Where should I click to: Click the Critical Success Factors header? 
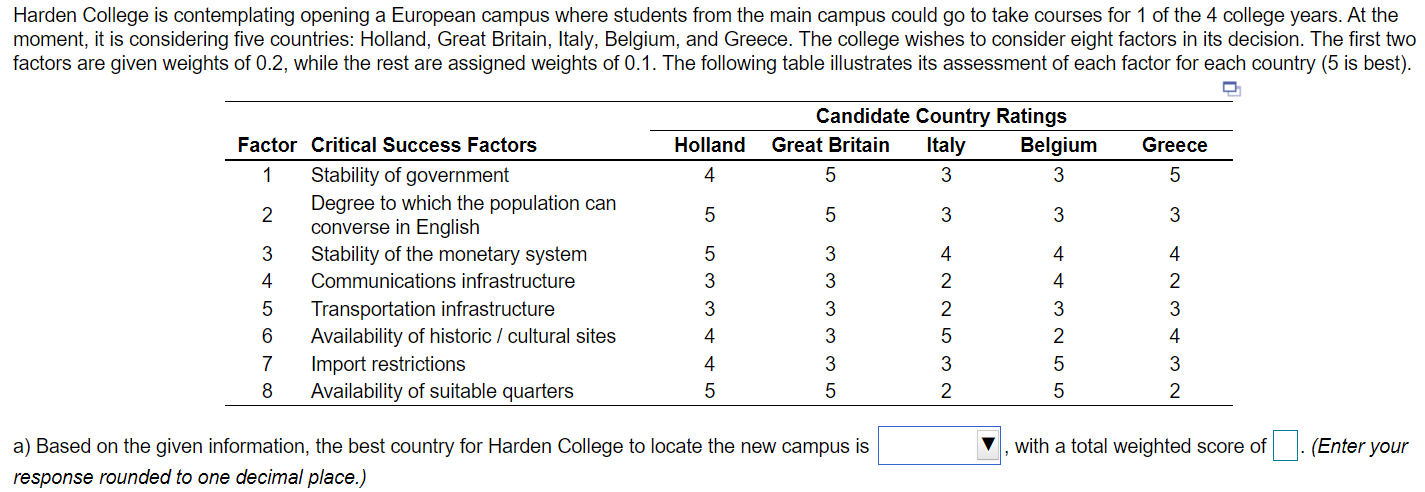pos(424,145)
